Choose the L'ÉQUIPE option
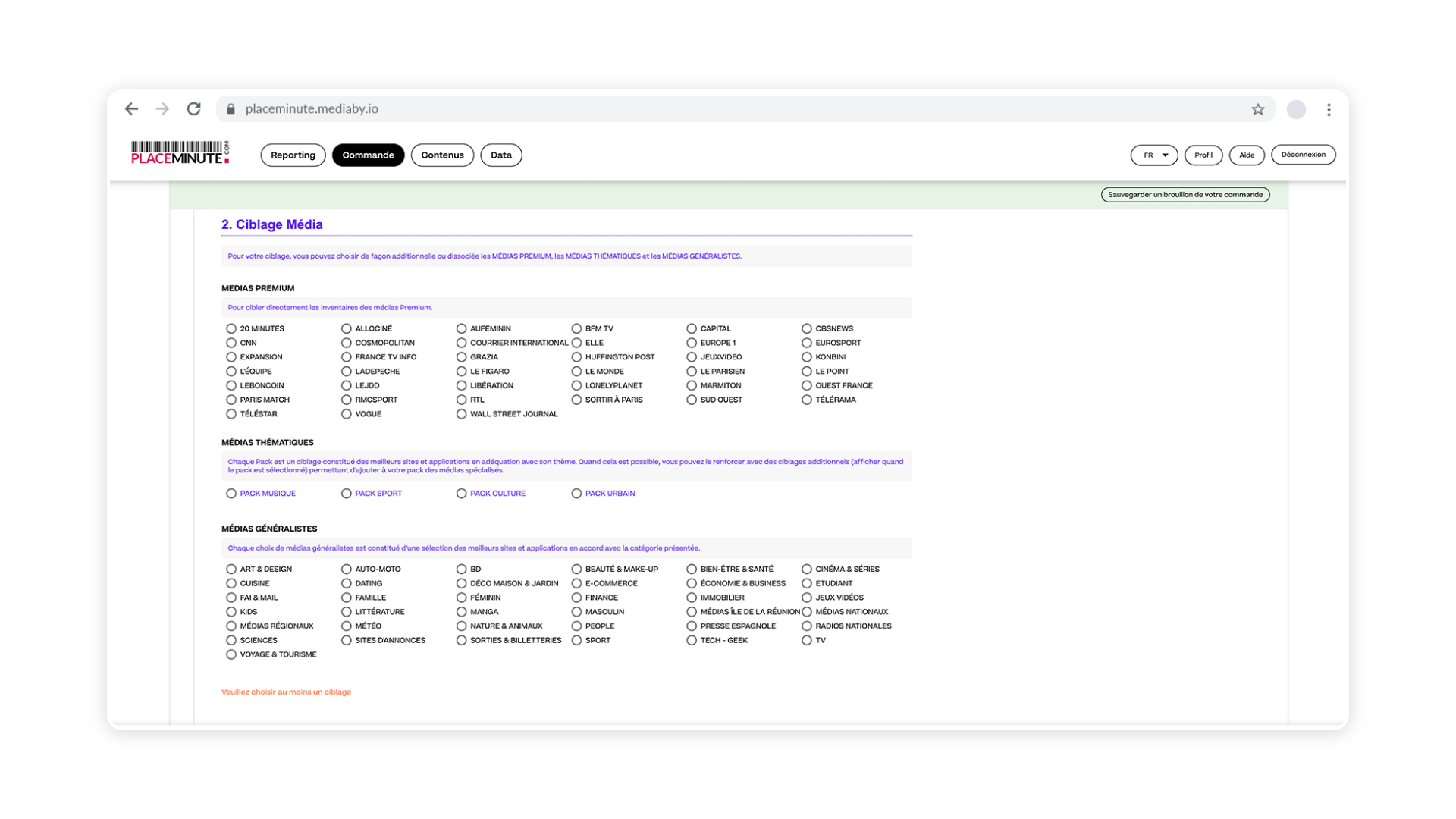1456x819 pixels. 231,372
